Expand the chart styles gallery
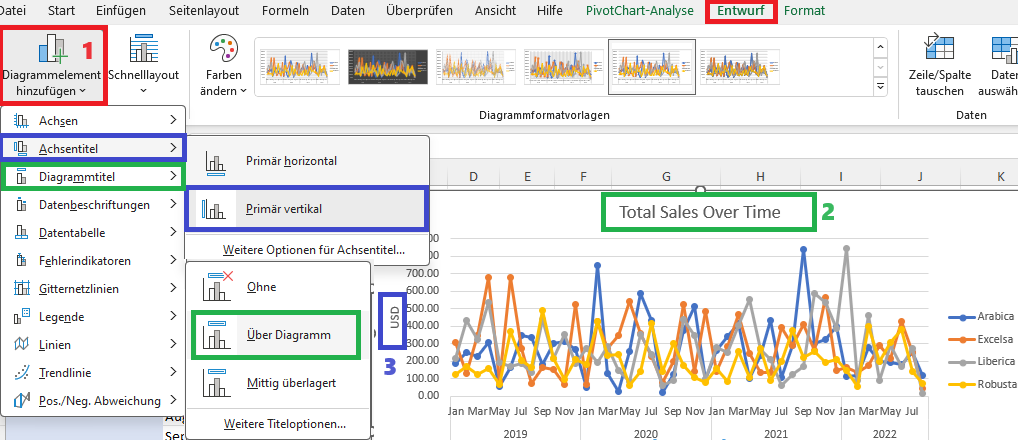The width and height of the screenshot is (1018, 440). (x=880, y=86)
